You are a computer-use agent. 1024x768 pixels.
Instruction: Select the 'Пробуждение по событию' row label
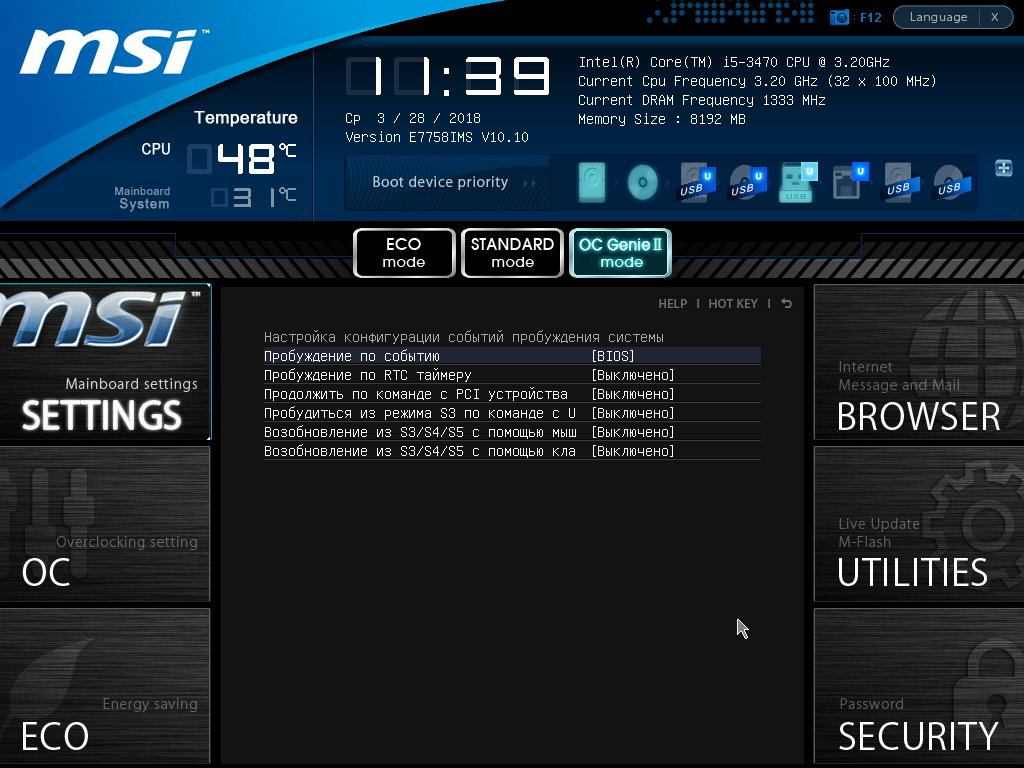[x=351, y=356]
